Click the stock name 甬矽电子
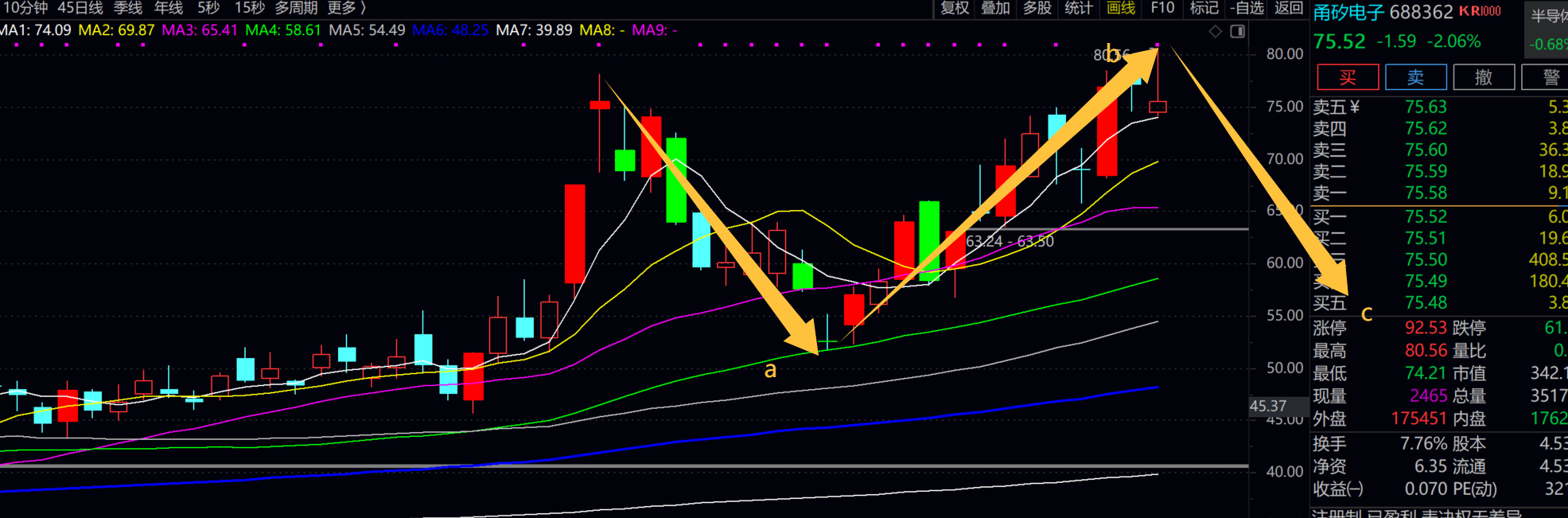This screenshot has height=518, width=1568. (x=1349, y=13)
